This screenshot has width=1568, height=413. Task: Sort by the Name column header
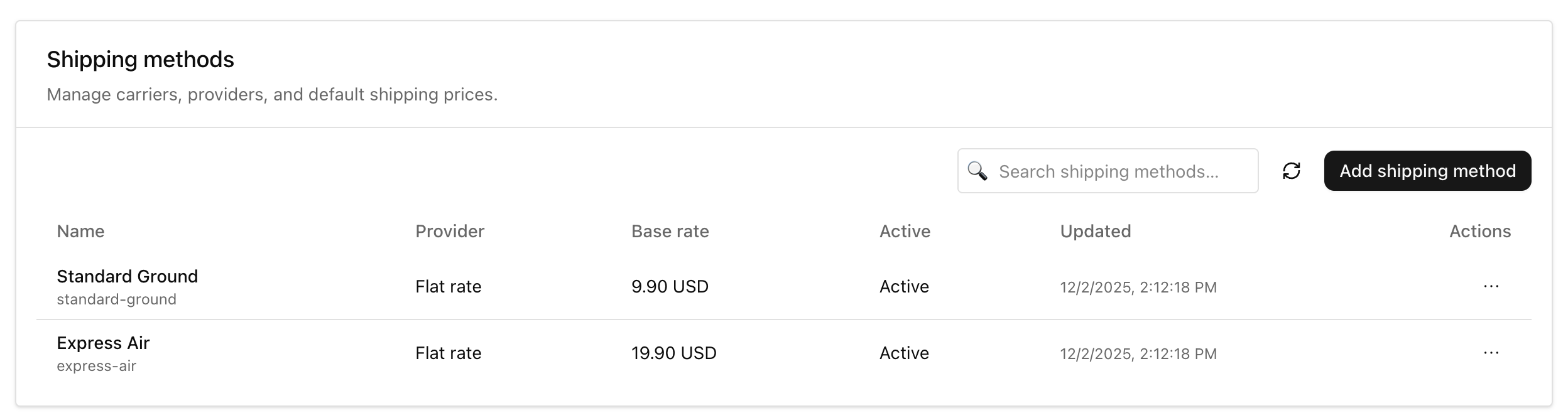coord(80,231)
